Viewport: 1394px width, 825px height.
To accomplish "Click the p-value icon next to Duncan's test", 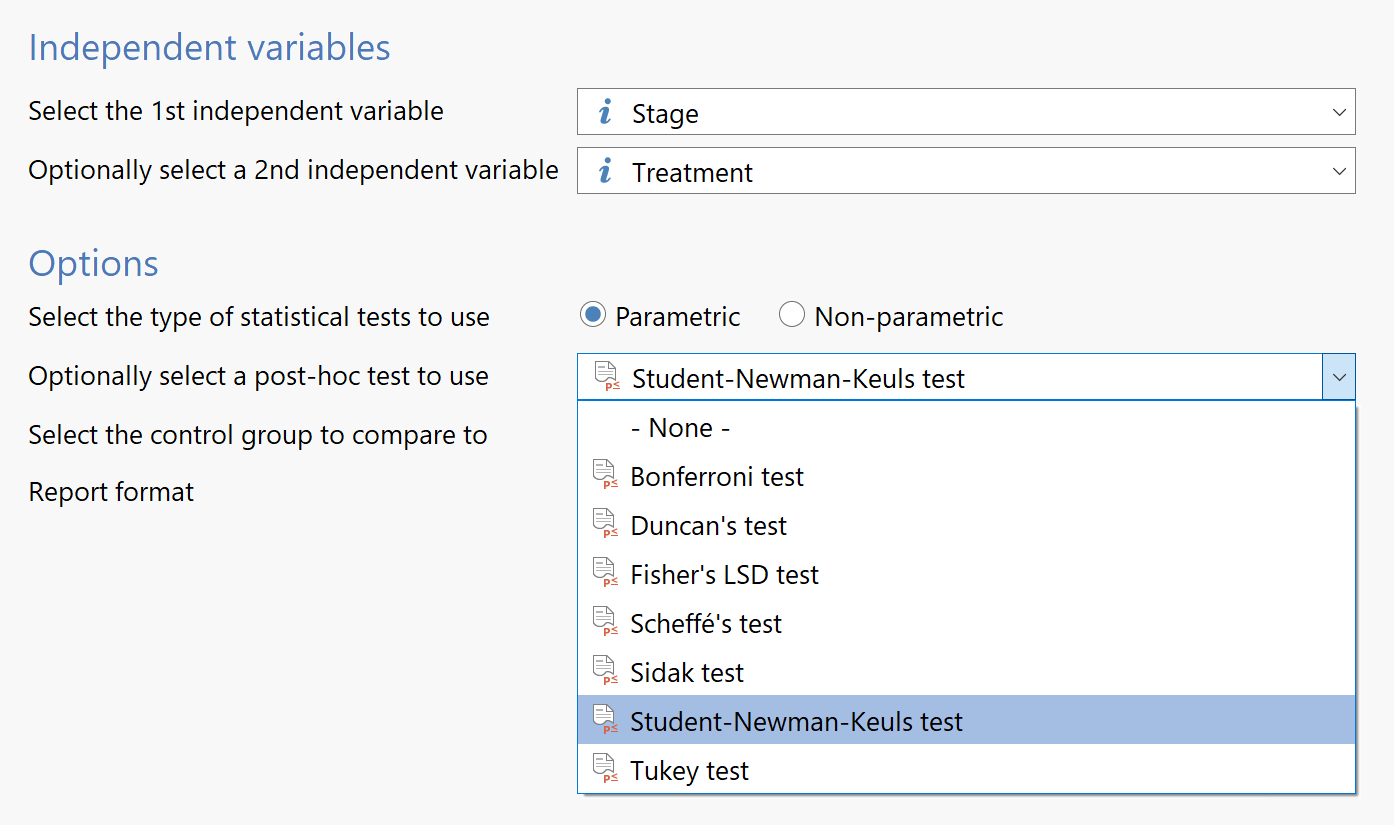I will 606,525.
